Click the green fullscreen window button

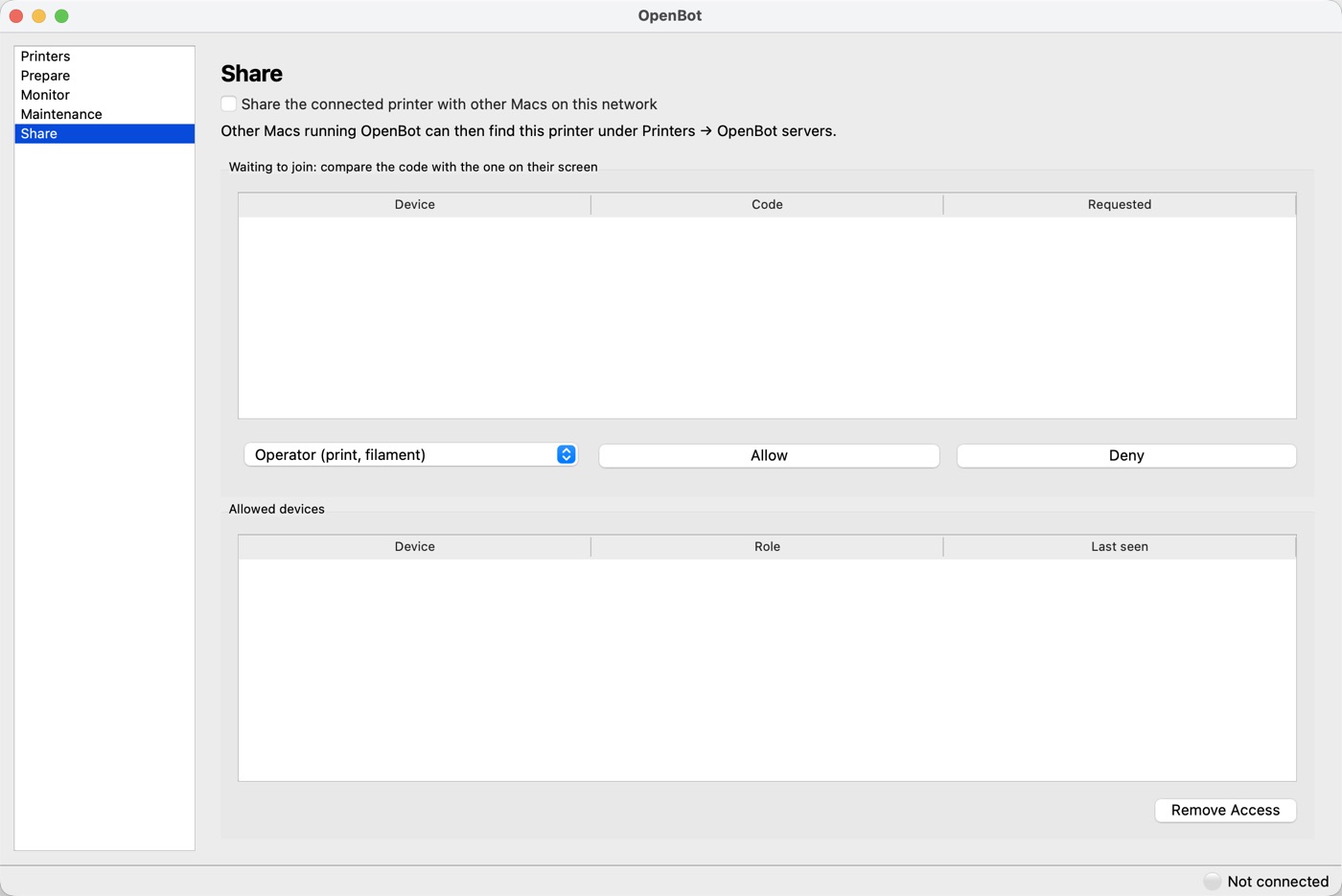[x=61, y=16]
